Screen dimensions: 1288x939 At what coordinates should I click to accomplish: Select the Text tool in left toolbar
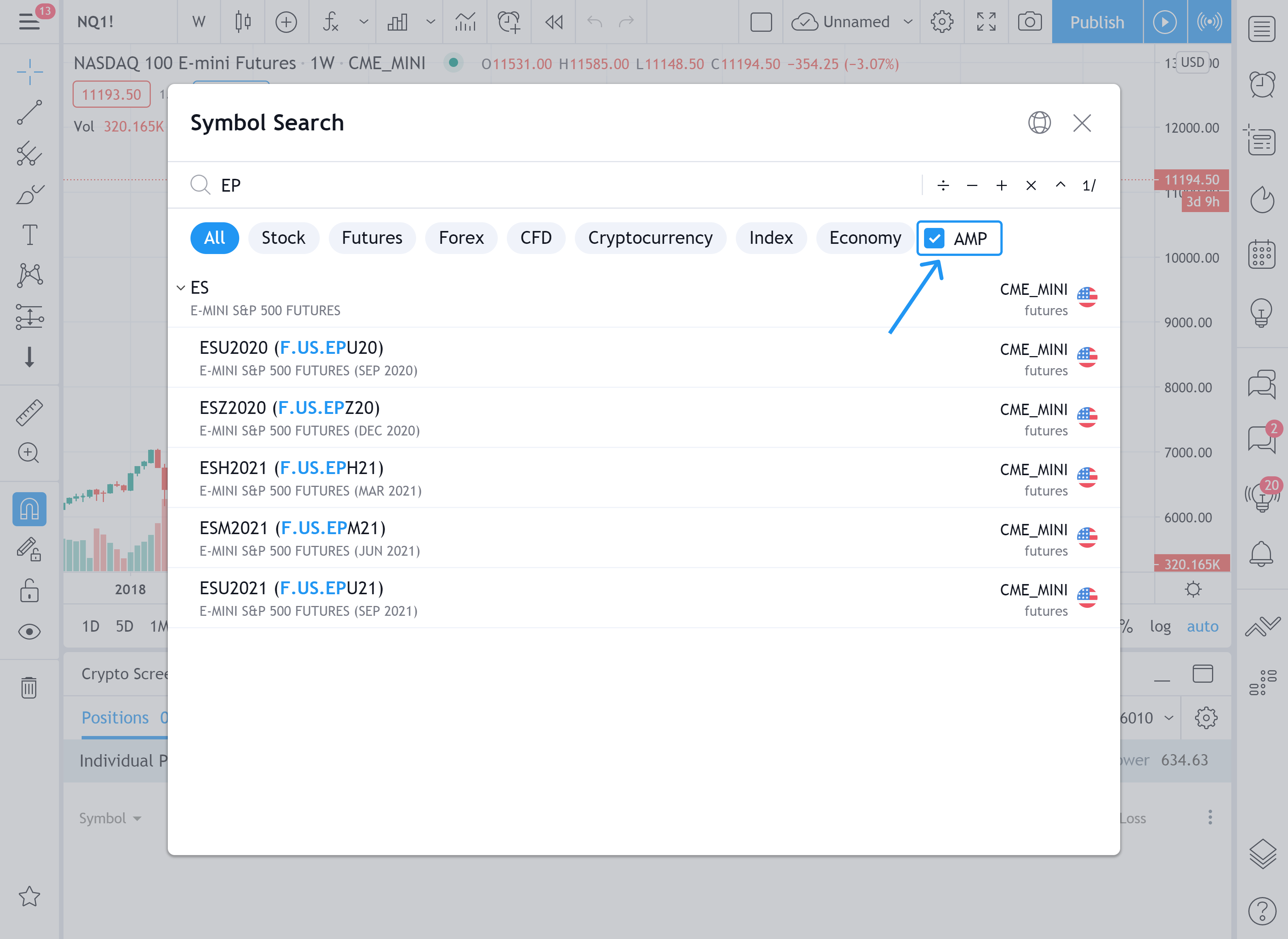pos(29,235)
